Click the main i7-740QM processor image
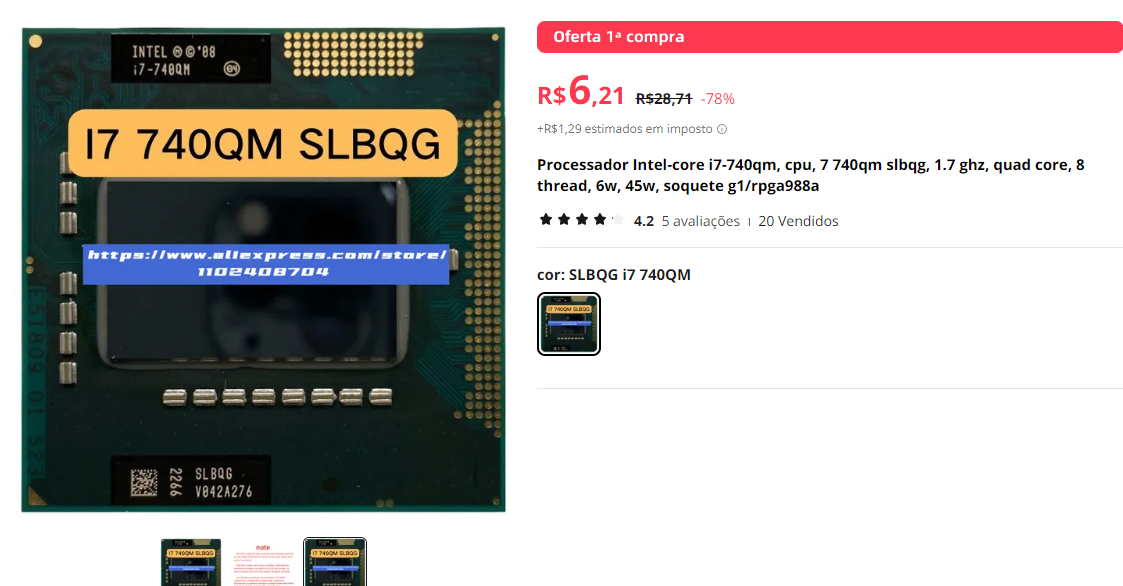This screenshot has width=1123, height=586. tap(264, 269)
